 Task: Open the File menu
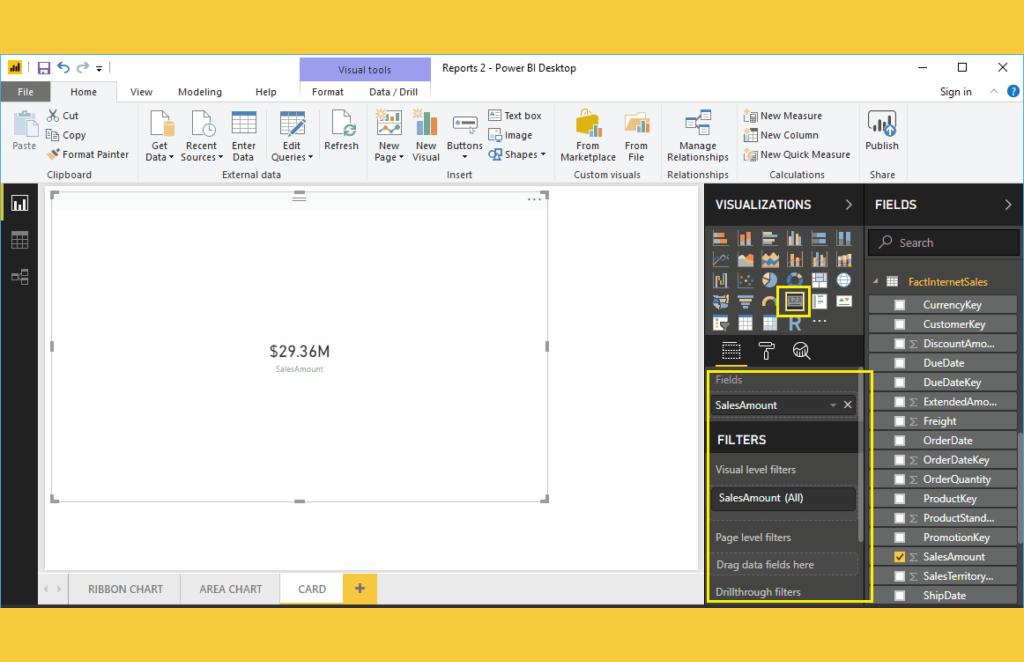tap(25, 92)
